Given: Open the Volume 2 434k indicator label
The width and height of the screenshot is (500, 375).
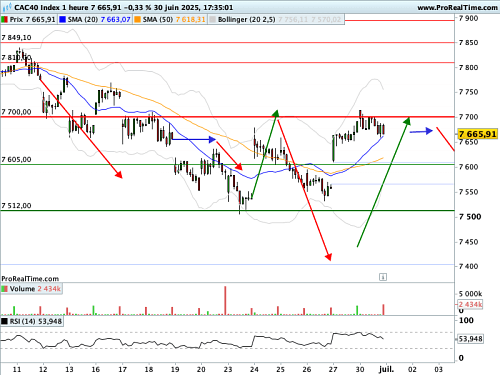Looking at the screenshot, I should point(35,289).
